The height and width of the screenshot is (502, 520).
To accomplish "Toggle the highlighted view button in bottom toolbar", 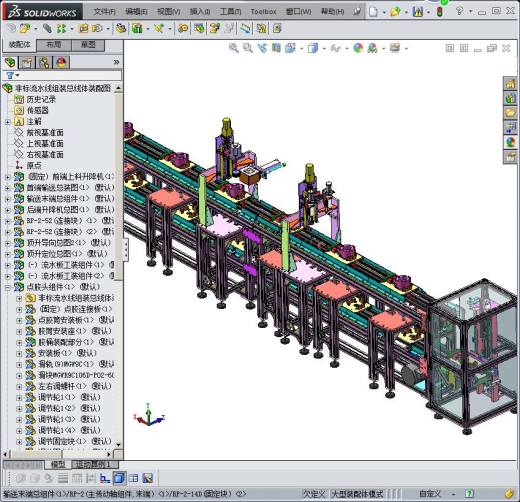I will (x=119, y=478).
